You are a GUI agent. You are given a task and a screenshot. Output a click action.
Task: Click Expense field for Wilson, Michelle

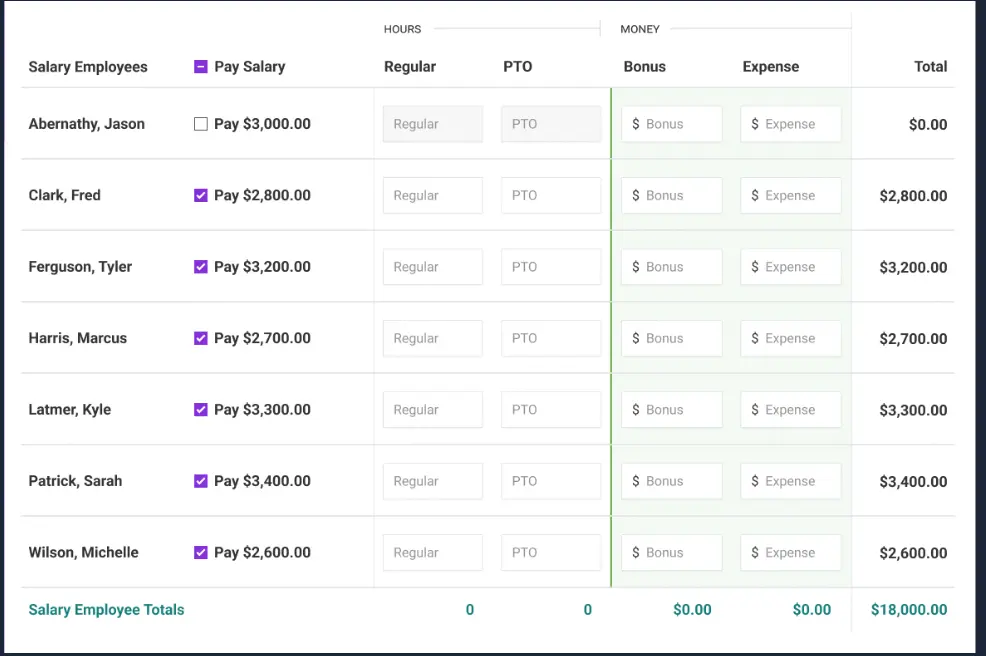tap(790, 552)
